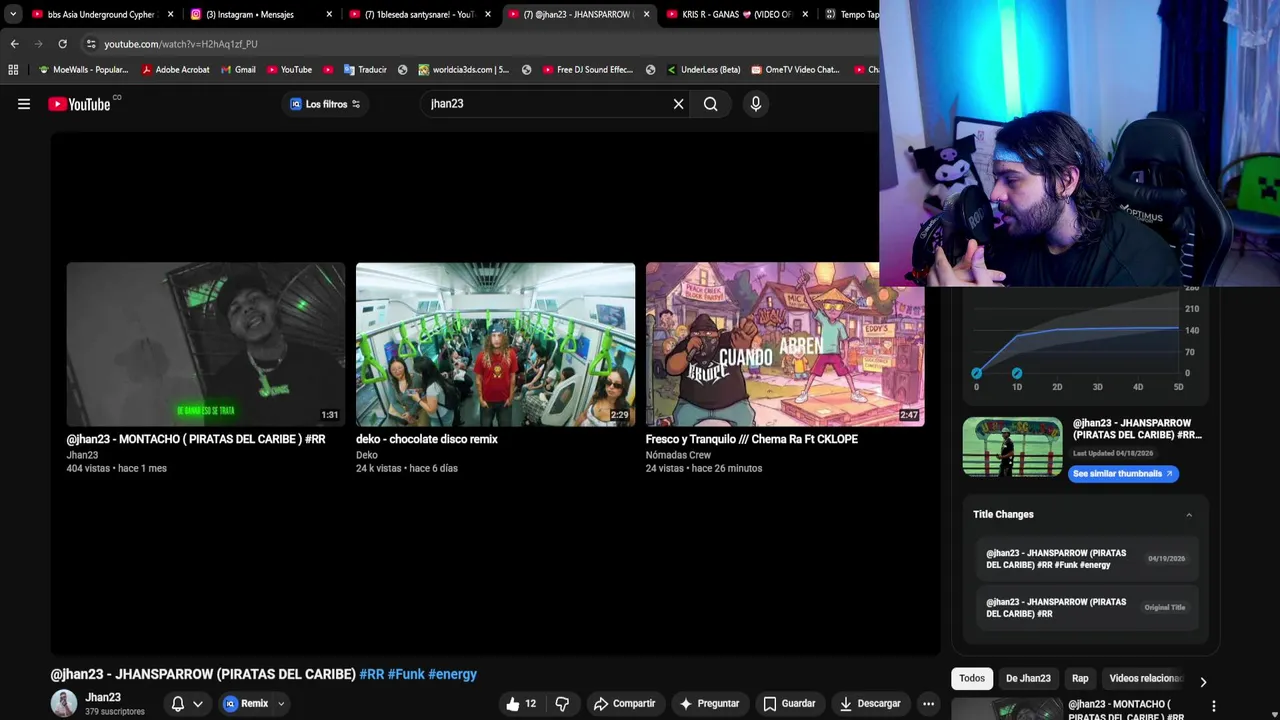Image resolution: width=1280 pixels, height=720 pixels.
Task: Click the deko - chocolate disco remix title
Action: click(x=427, y=439)
